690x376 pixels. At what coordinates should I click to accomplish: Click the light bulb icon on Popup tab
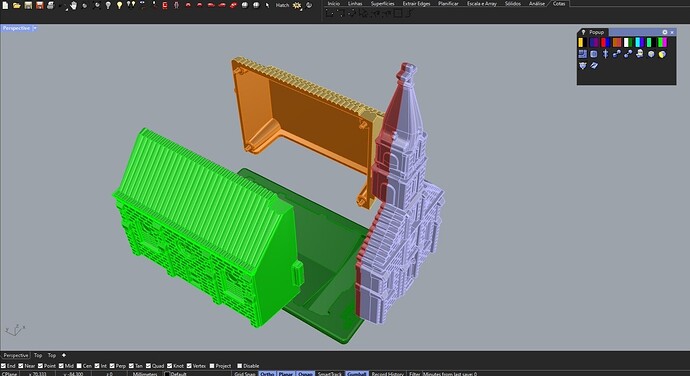point(584,32)
